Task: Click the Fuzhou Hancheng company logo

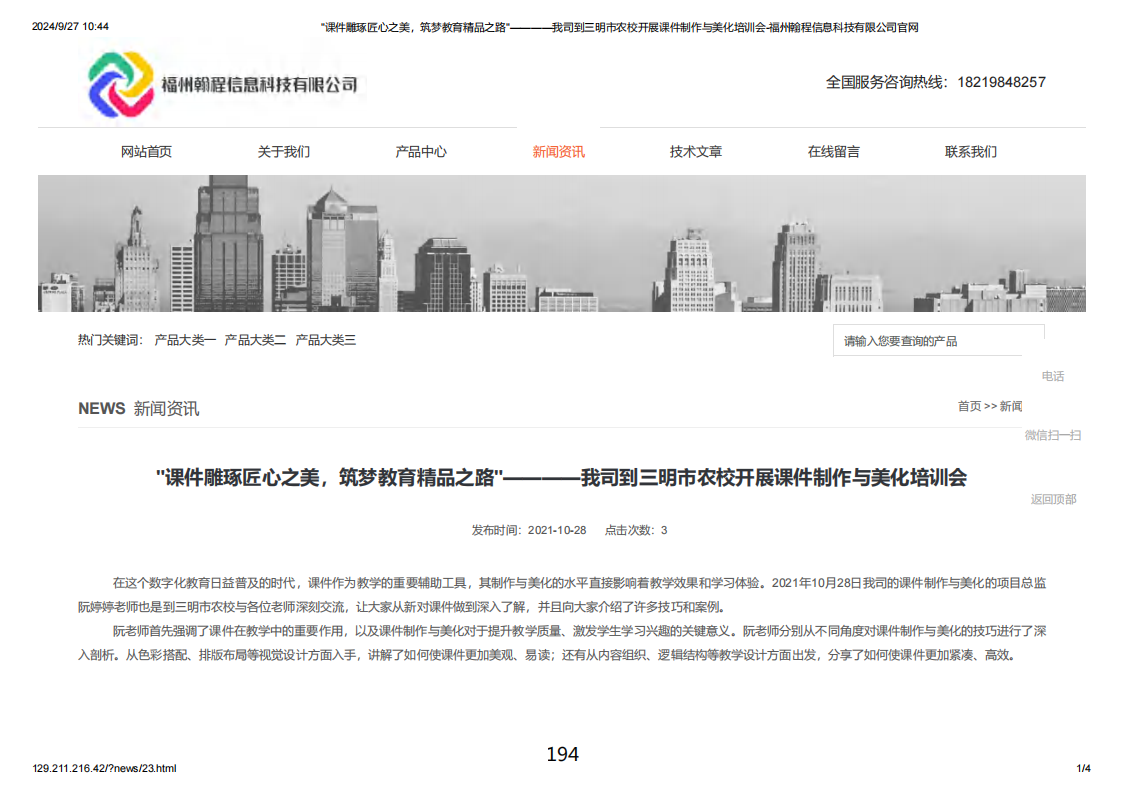Action: [x=222, y=85]
